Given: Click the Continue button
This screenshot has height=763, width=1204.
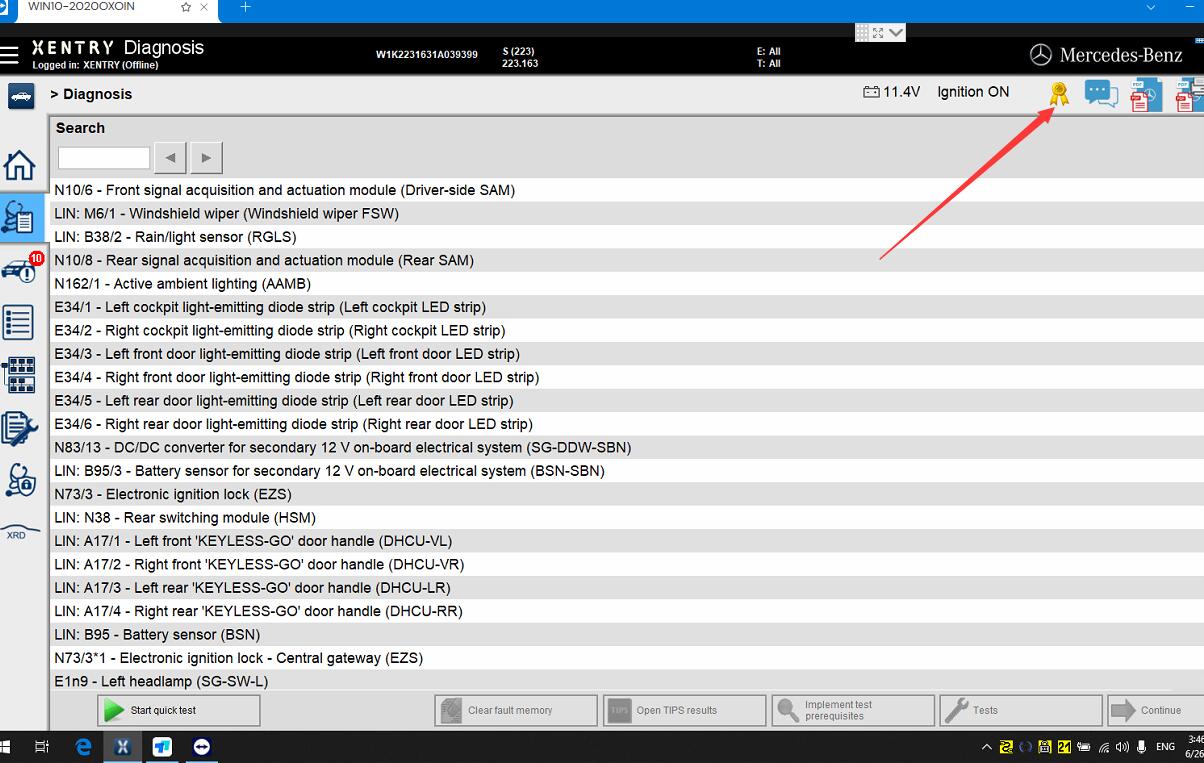Looking at the screenshot, I should (x=1156, y=710).
